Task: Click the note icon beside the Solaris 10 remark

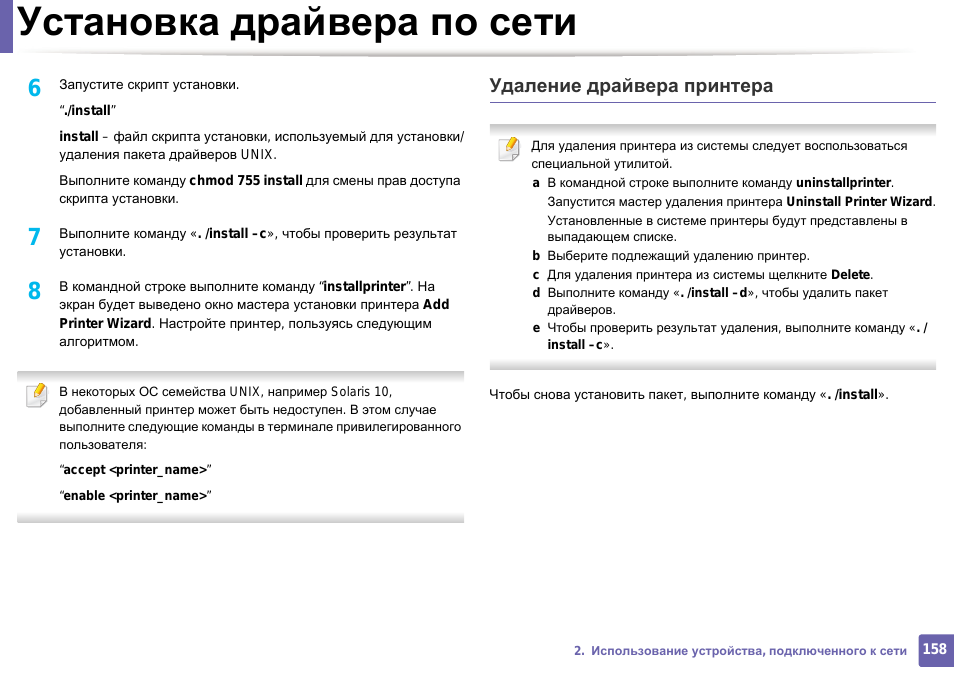Action: (36, 395)
